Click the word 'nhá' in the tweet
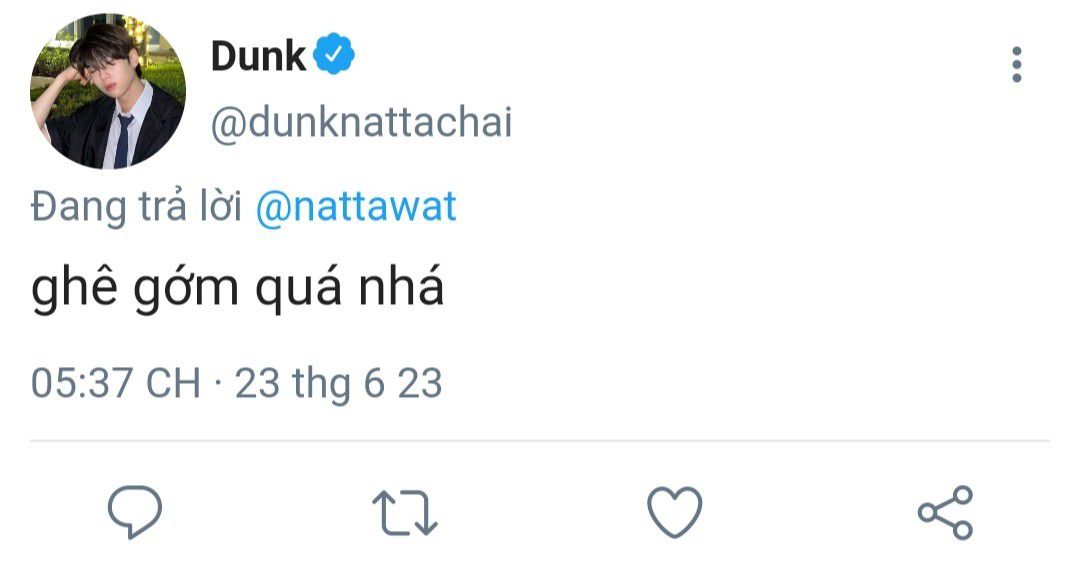1080x584 pixels. pyautogui.click(x=401, y=285)
